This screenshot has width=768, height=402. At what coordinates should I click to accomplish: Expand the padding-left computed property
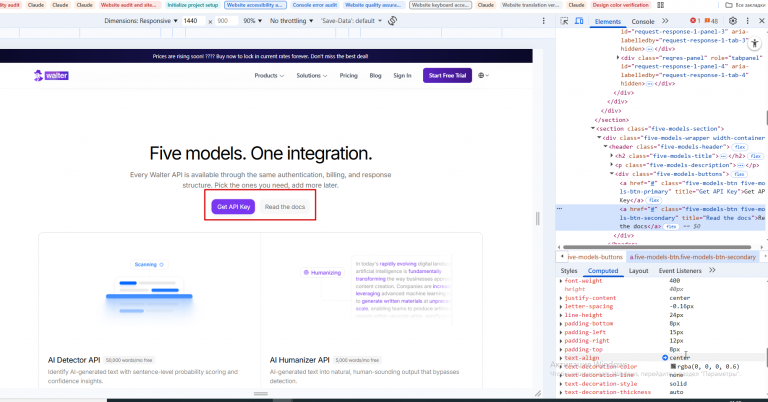pos(561,332)
